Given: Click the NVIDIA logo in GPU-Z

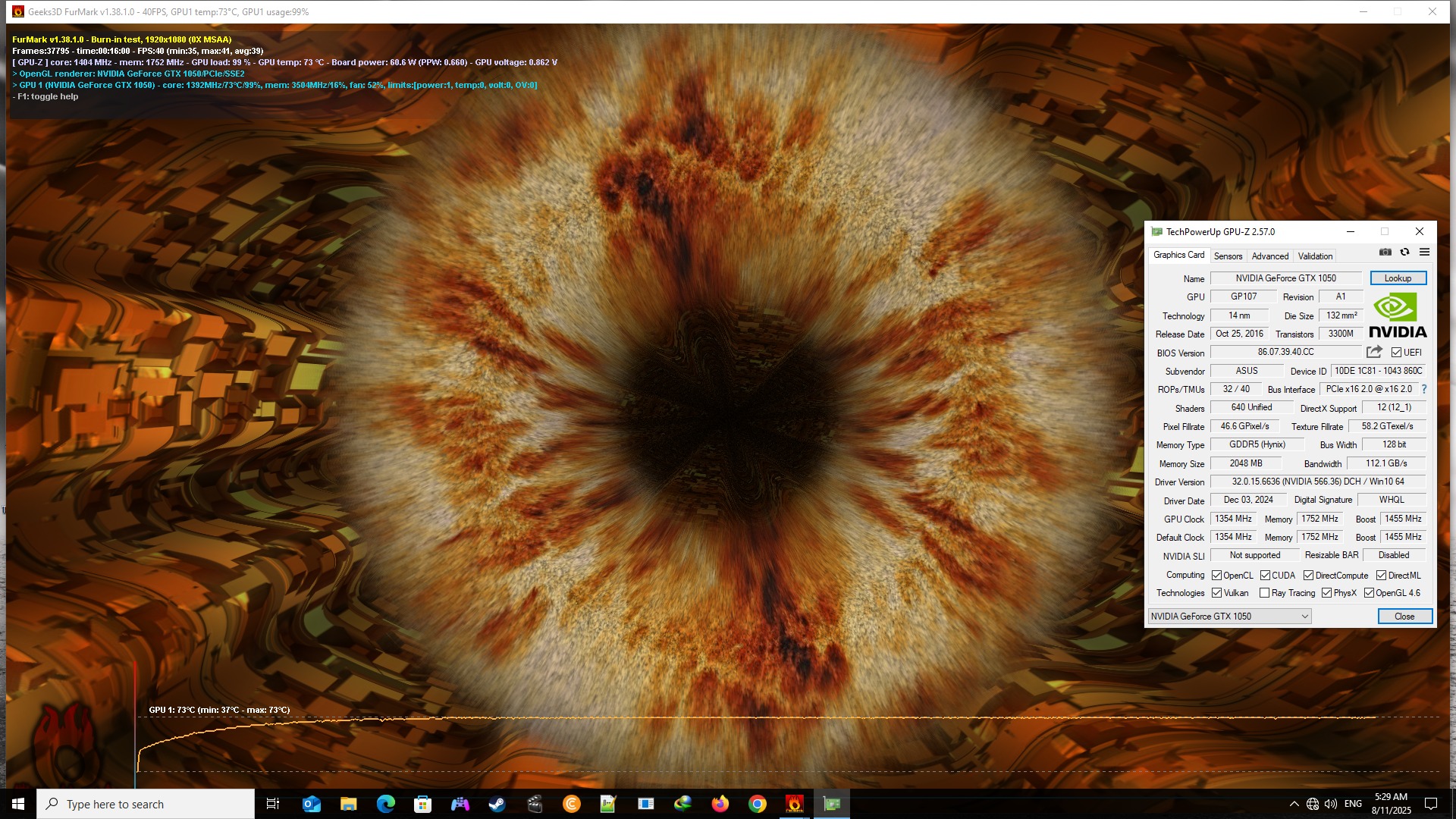Looking at the screenshot, I should click(x=1398, y=315).
